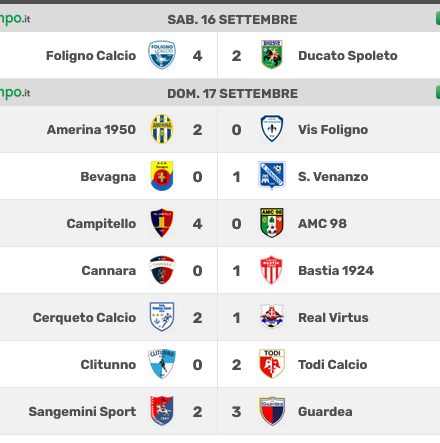
Task: Click the DOM. 17 SETTEMBRE date header
Action: (x=232, y=94)
